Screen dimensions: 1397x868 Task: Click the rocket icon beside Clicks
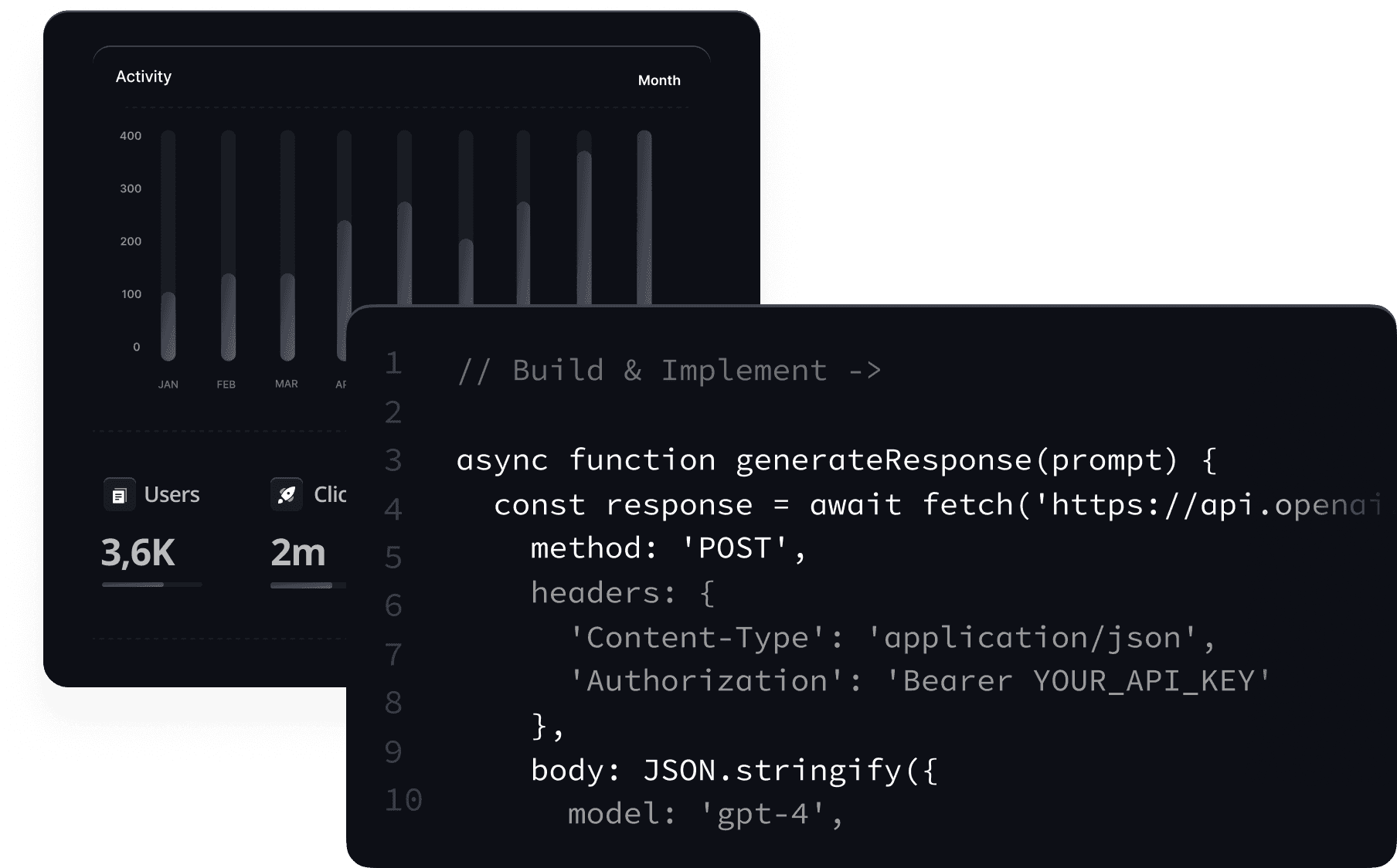[287, 495]
